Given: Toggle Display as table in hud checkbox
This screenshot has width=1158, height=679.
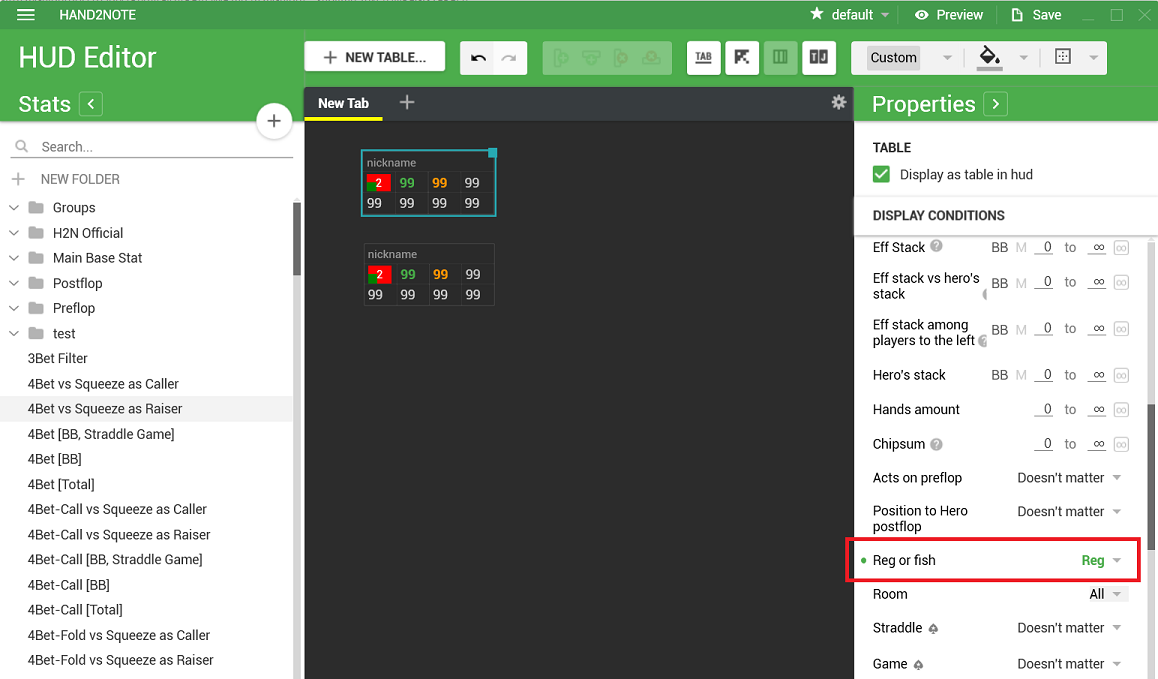Looking at the screenshot, I should 881,174.
